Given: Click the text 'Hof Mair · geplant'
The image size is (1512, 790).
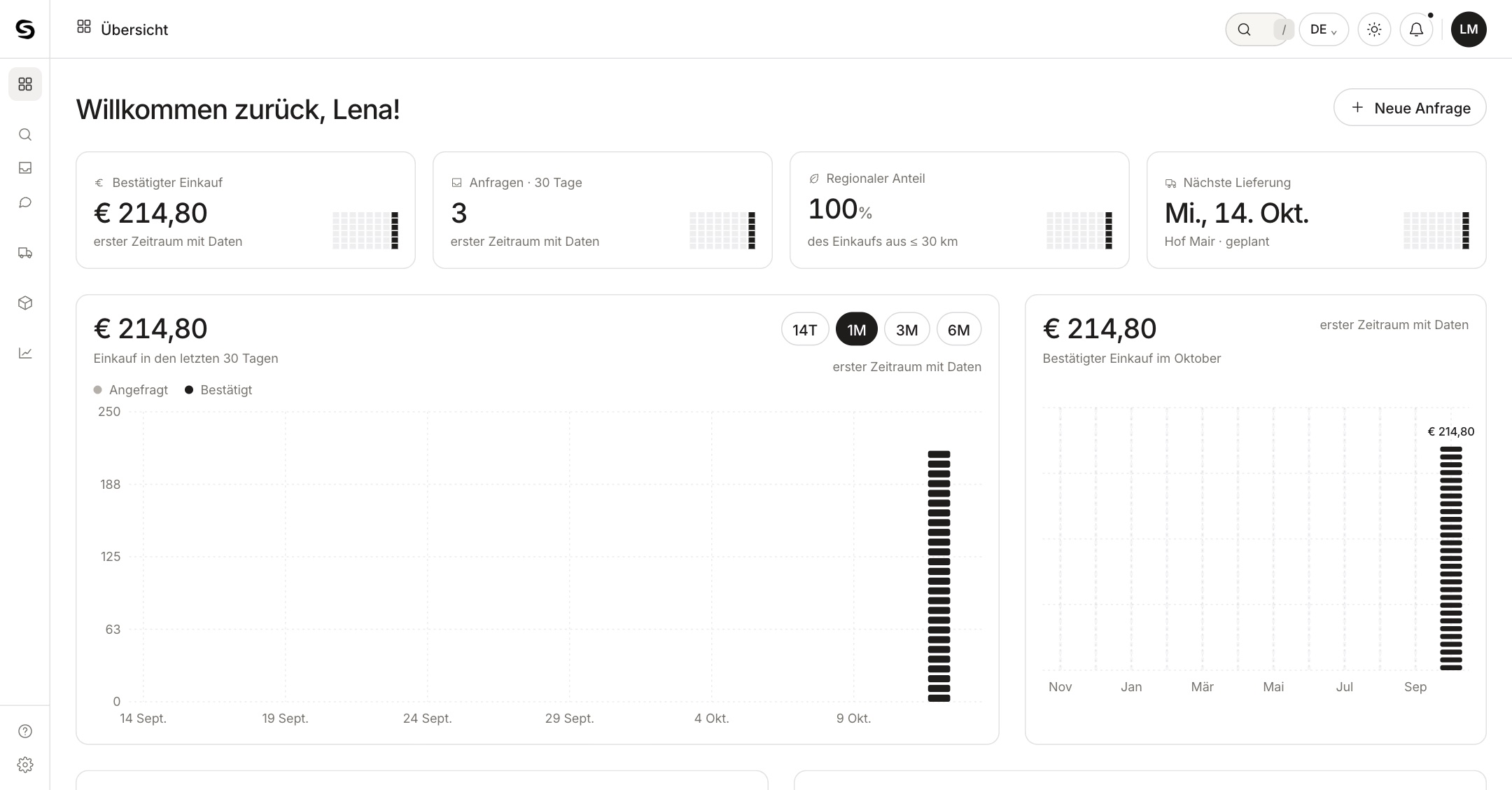Looking at the screenshot, I should (x=1217, y=242).
